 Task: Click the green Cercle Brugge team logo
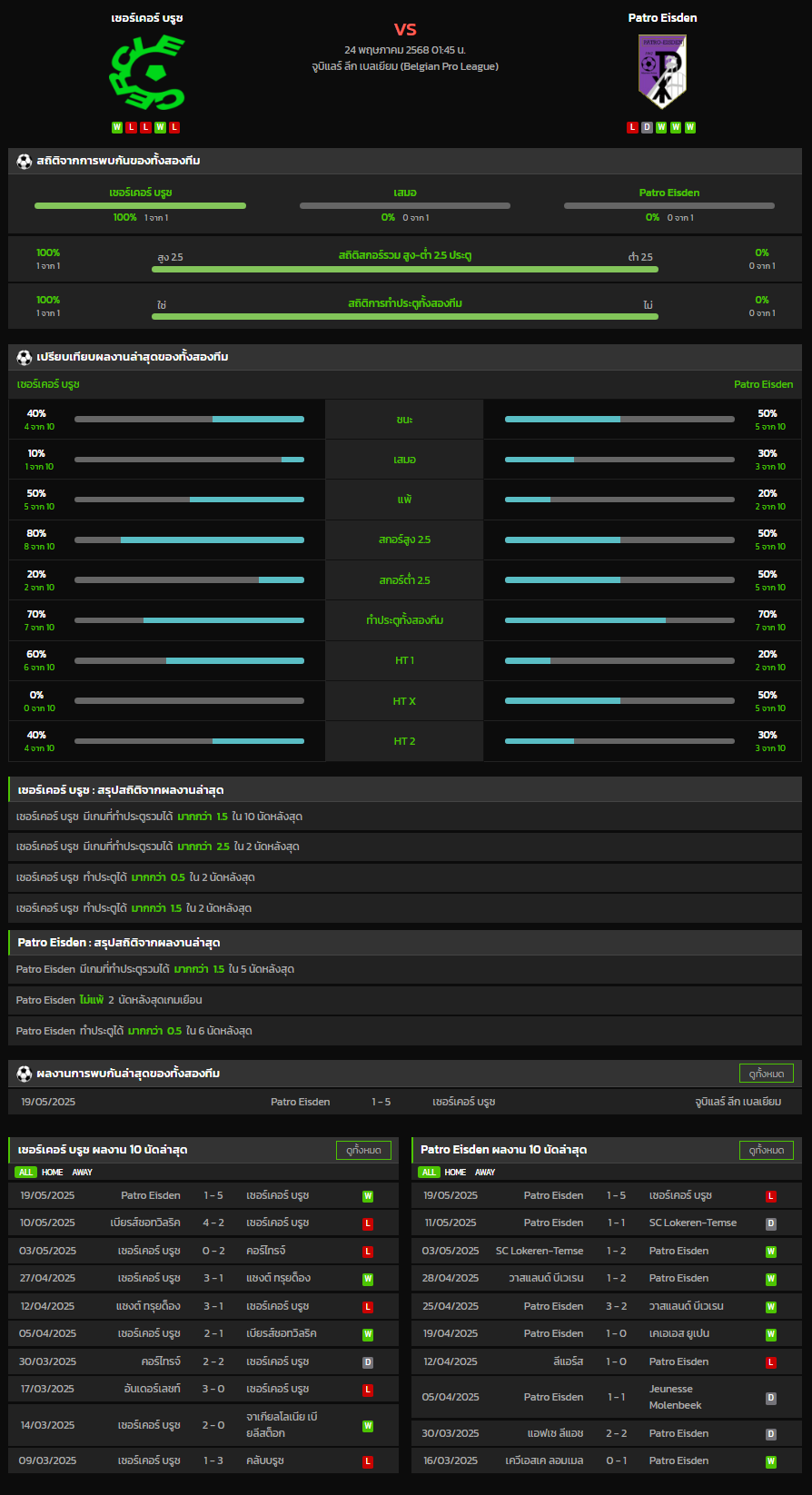(x=147, y=73)
